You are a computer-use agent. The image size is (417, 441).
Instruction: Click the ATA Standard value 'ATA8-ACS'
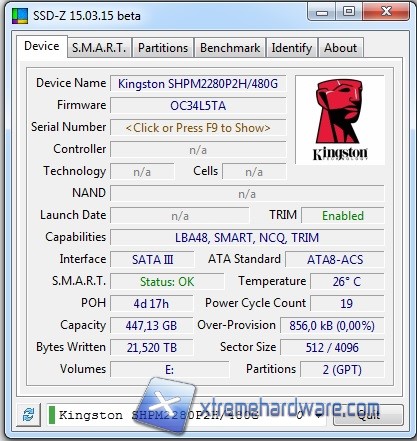pos(335,259)
